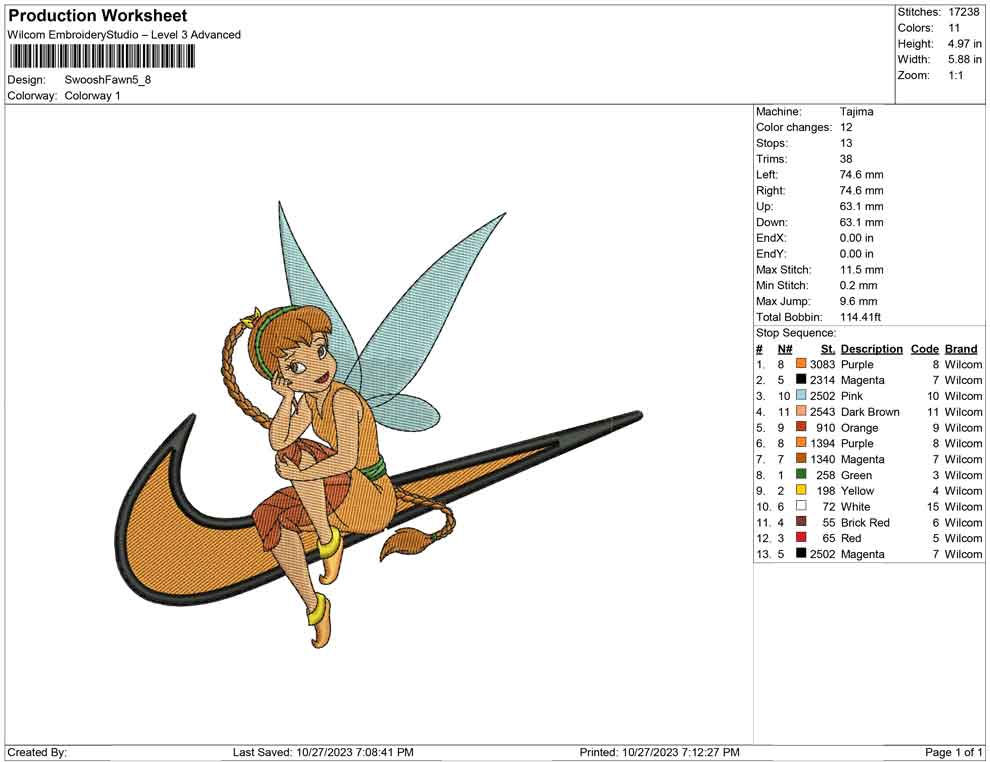Click the Min Stitch value 0.2 mm
Screen dimensions: 990x762
(x=858, y=285)
